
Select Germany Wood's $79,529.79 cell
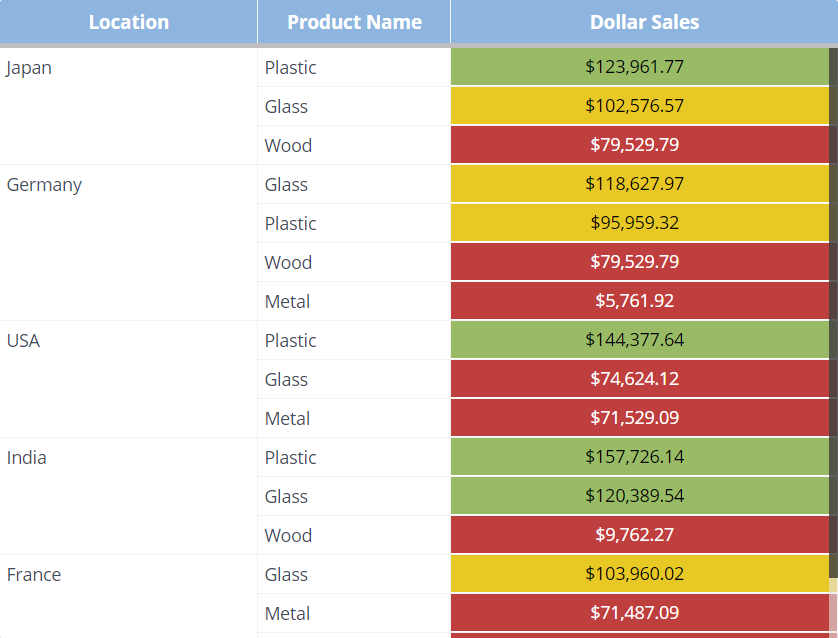click(x=640, y=262)
